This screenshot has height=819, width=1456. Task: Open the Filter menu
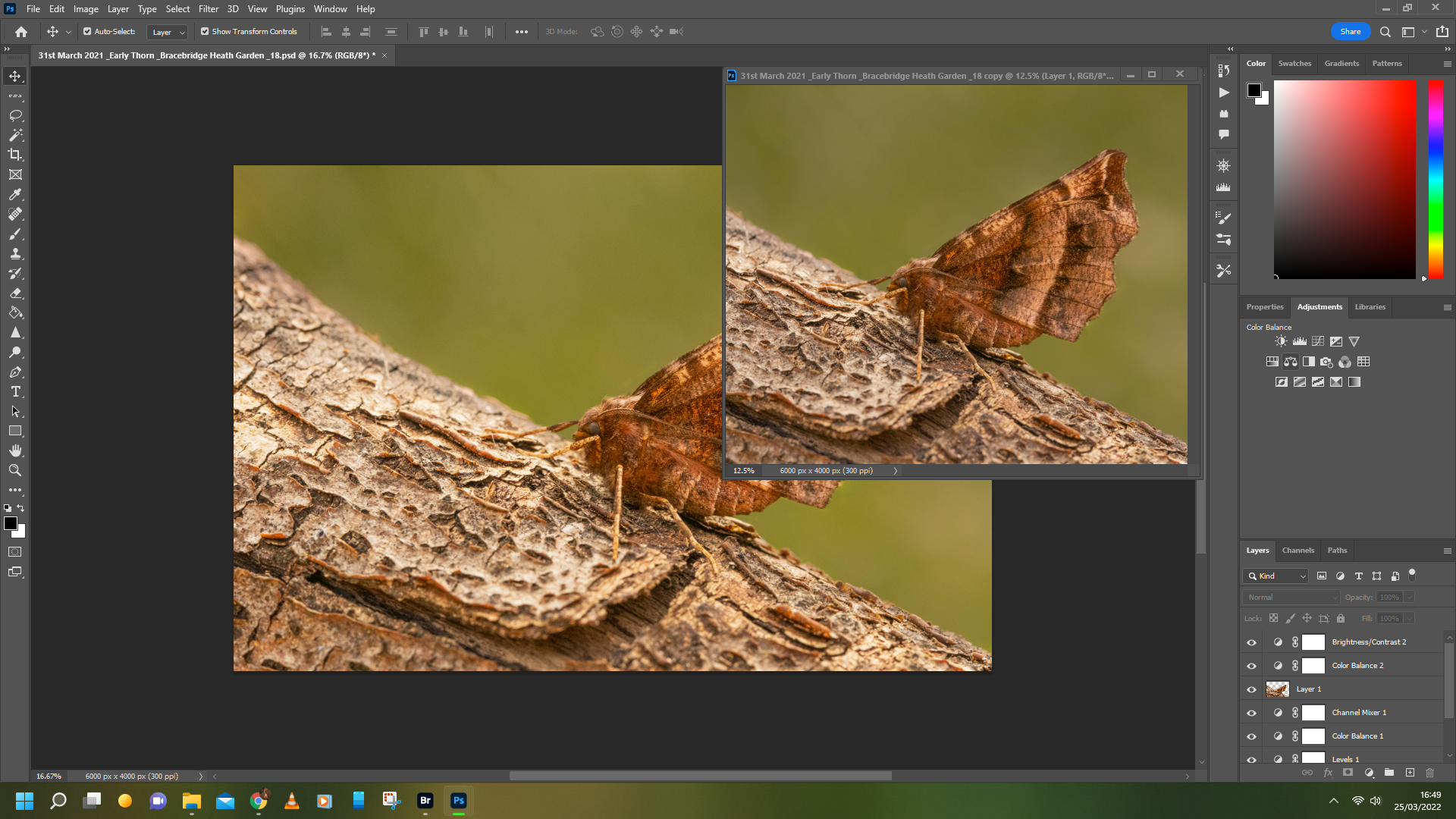click(x=209, y=9)
